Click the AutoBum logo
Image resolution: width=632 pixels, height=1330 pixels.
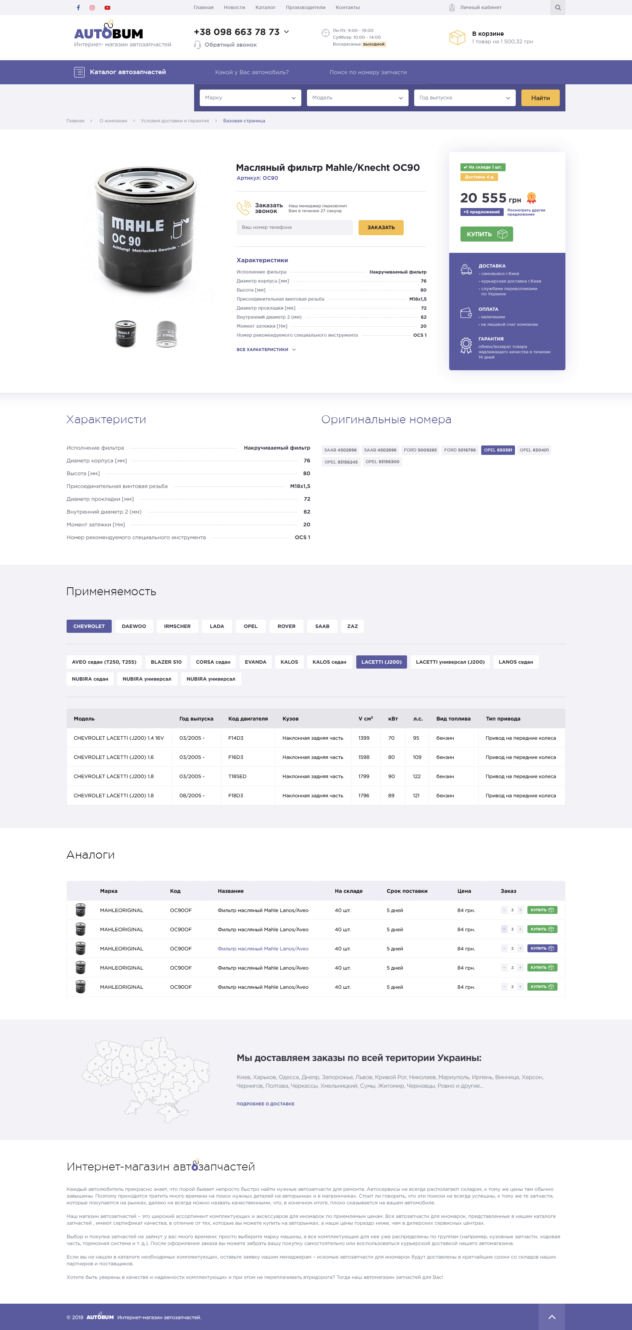(108, 32)
